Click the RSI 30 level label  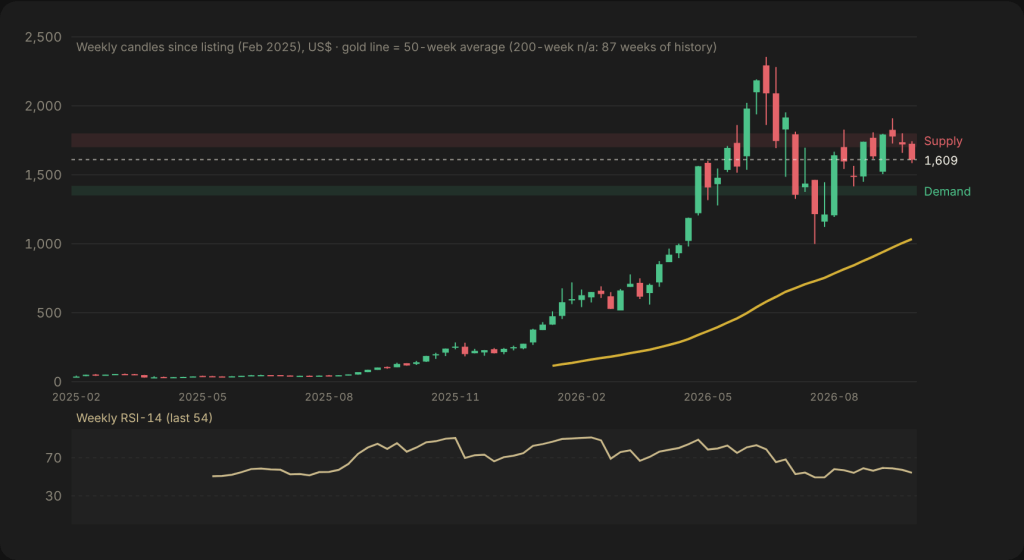54,496
